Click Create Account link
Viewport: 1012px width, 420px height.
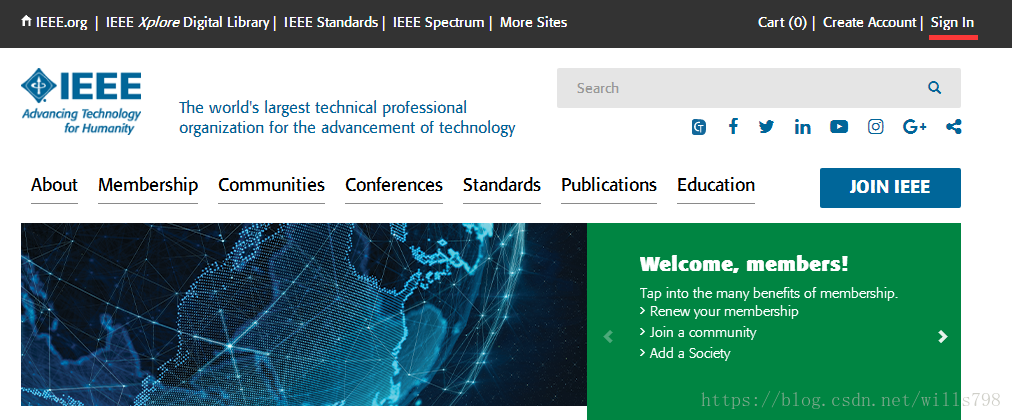[x=869, y=23]
